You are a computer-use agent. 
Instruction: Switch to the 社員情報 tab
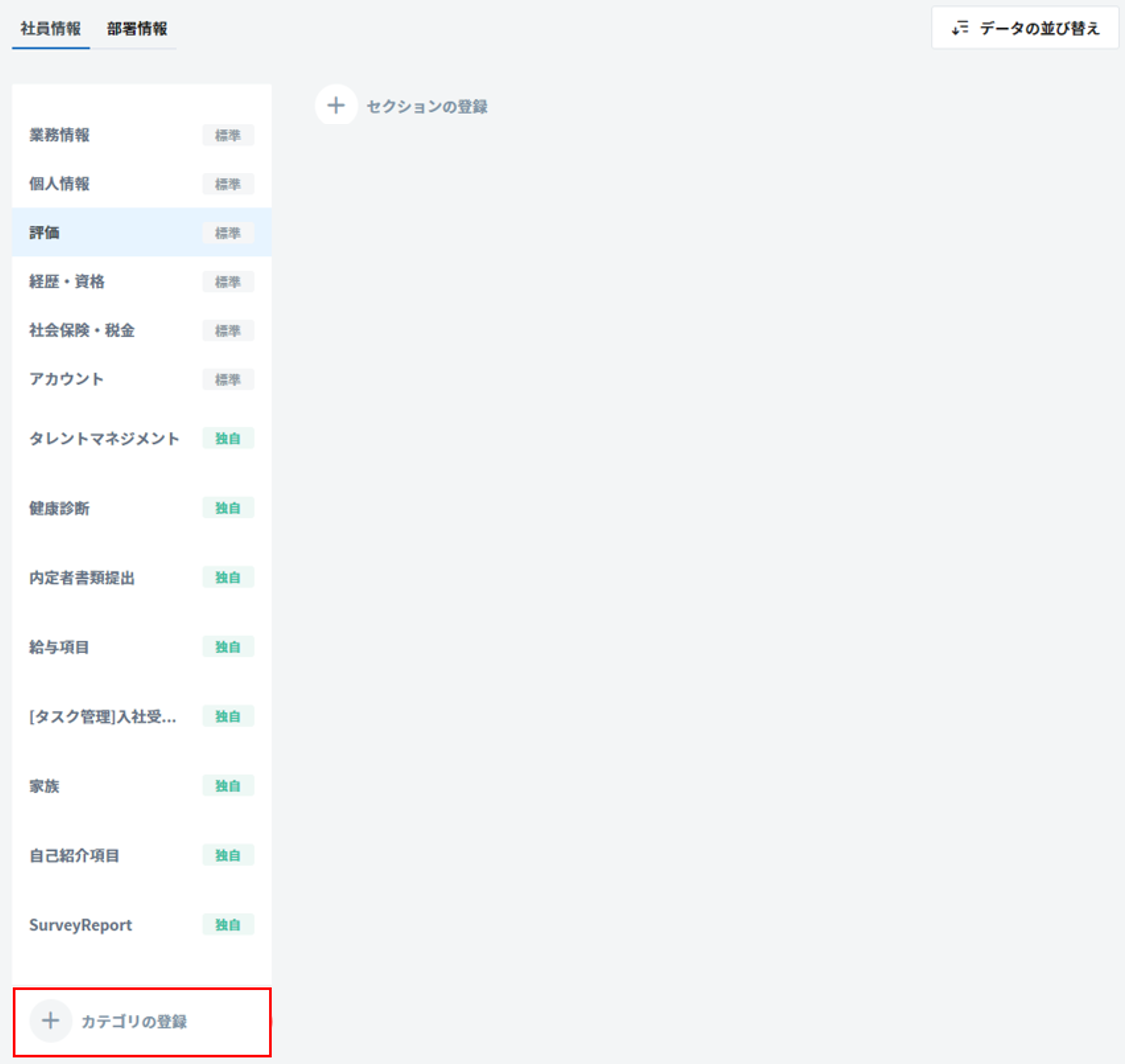51,28
